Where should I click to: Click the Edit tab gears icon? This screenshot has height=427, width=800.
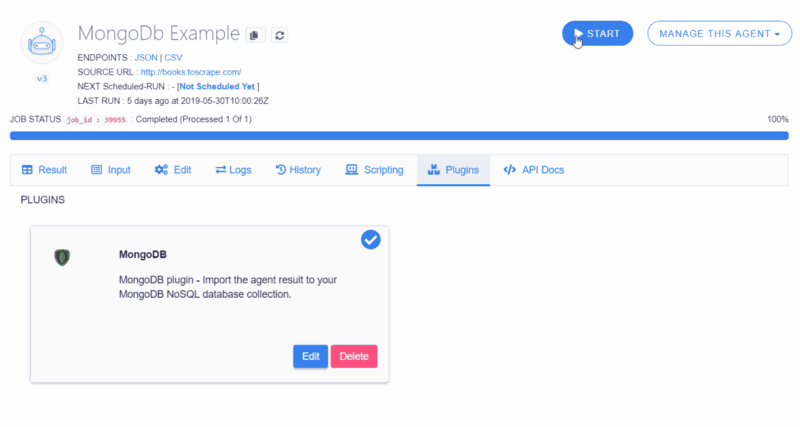click(x=161, y=170)
